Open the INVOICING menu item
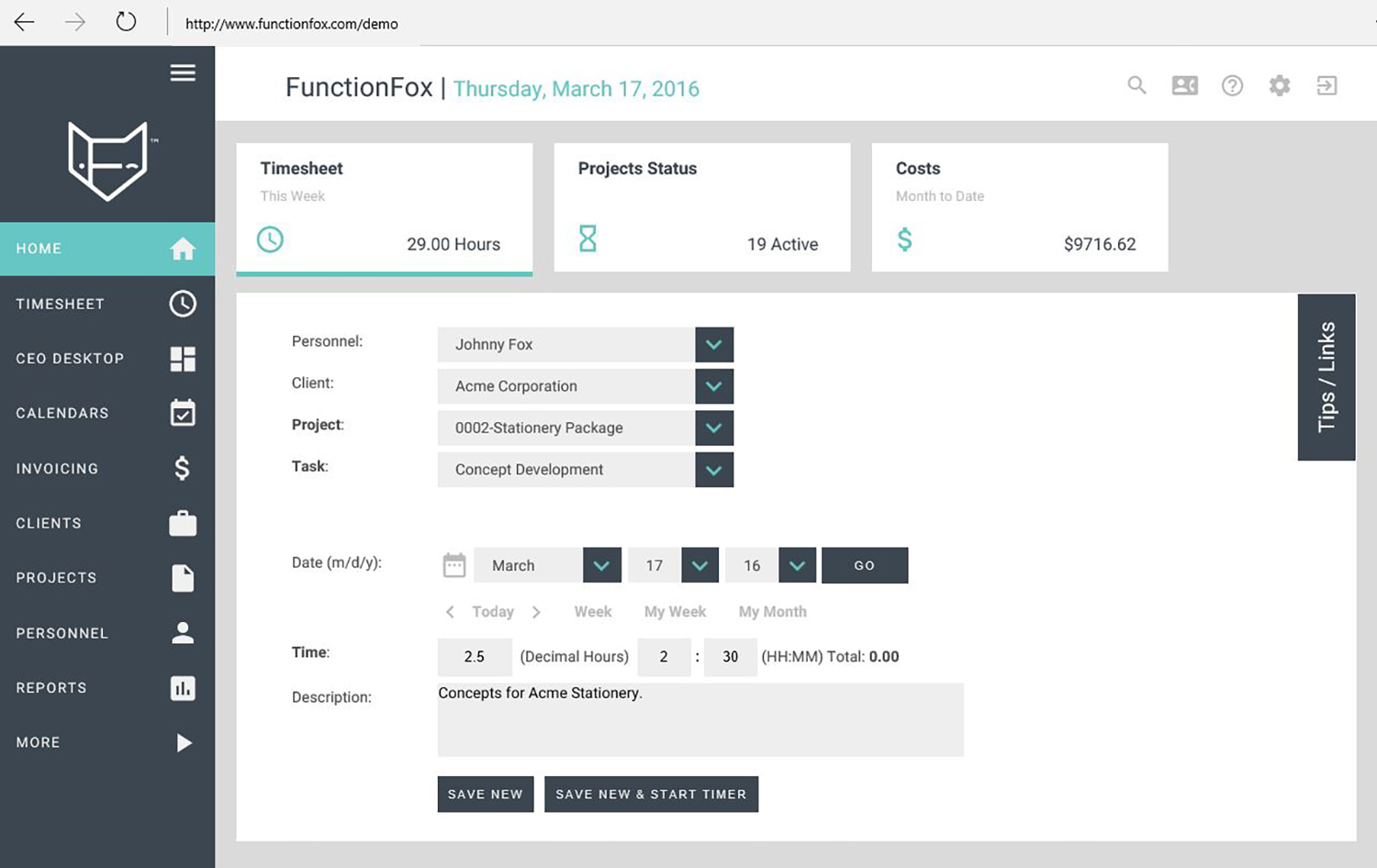The image size is (1377, 868). point(107,468)
